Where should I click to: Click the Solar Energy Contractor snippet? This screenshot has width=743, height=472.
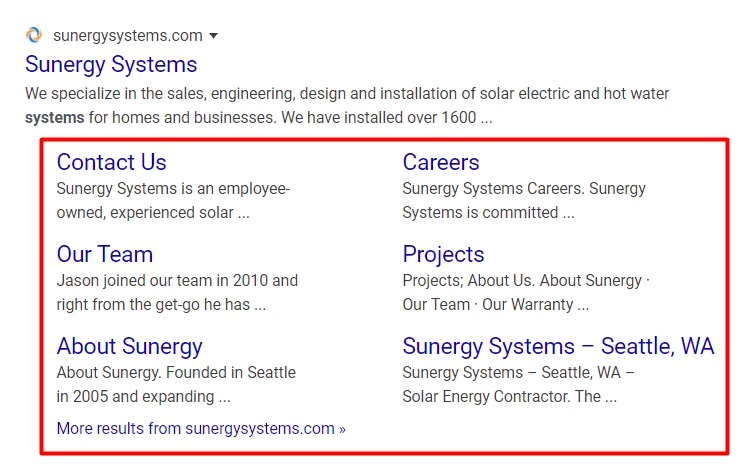(x=518, y=384)
